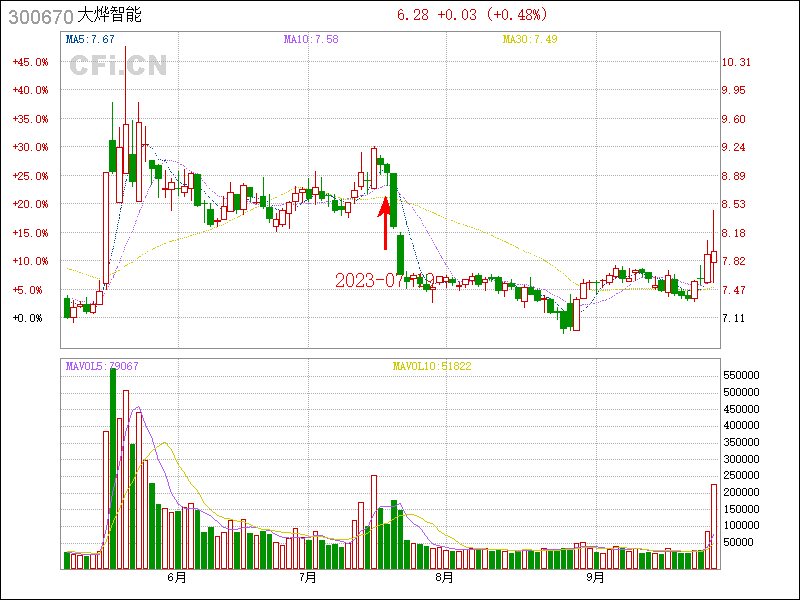Viewport: 800px width, 600px height.
Task: Jump to the 8月 date axis marker
Action: click(445, 577)
